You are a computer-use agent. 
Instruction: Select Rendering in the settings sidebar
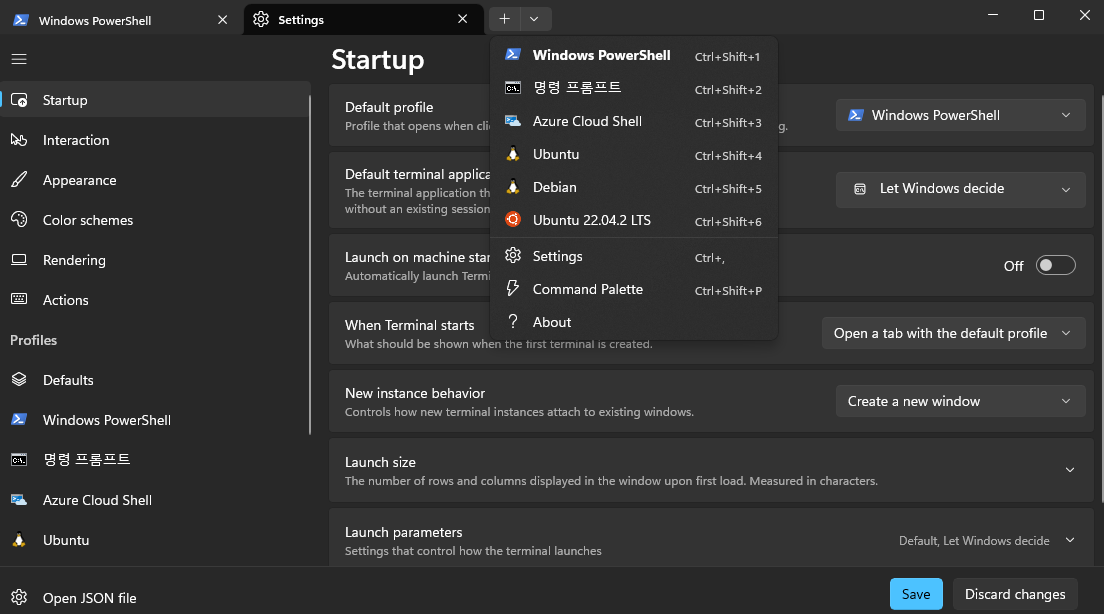click(74, 260)
